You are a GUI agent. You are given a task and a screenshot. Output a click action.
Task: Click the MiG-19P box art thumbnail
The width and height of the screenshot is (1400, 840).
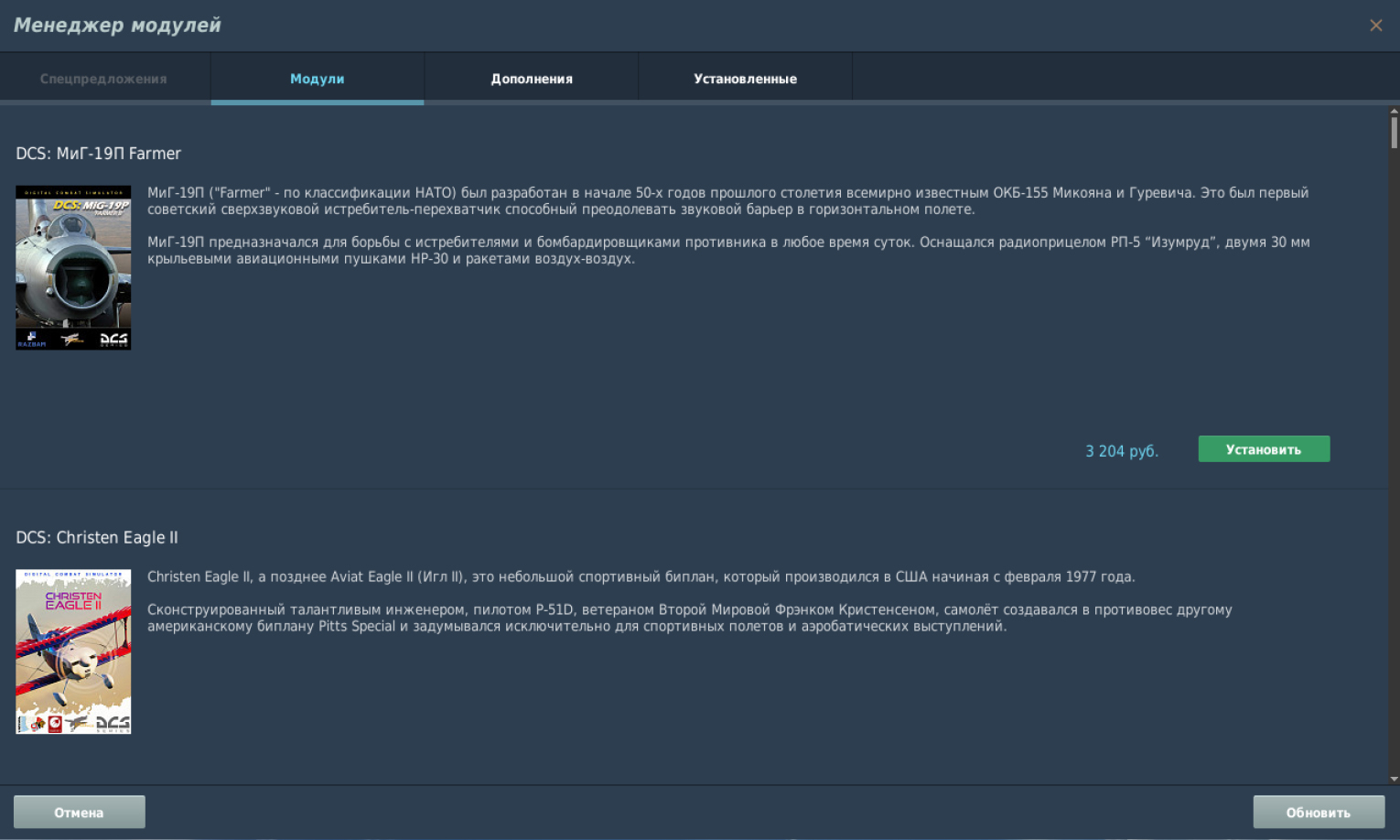click(73, 268)
